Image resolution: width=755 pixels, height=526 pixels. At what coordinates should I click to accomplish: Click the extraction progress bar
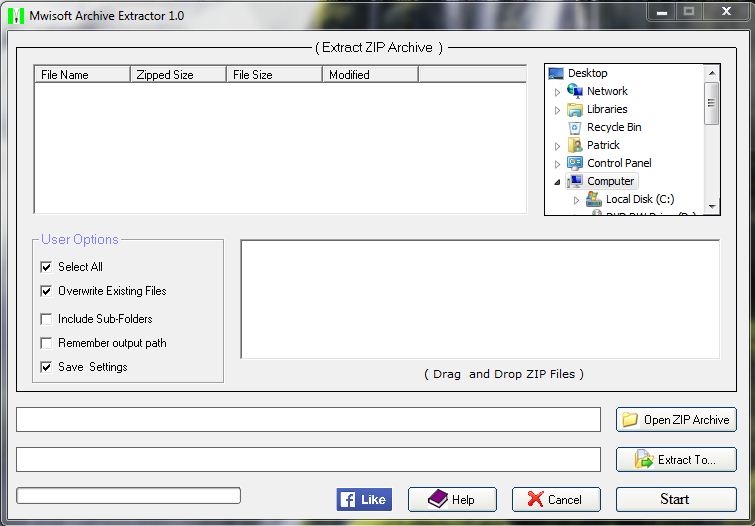(129, 496)
